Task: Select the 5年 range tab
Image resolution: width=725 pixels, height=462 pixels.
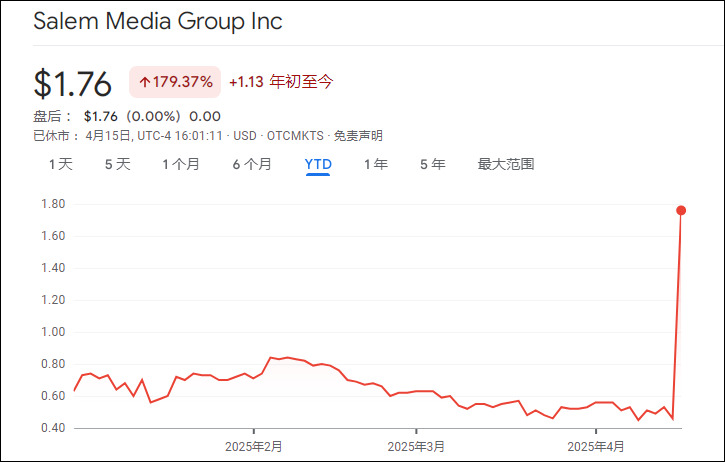Action: click(433, 164)
